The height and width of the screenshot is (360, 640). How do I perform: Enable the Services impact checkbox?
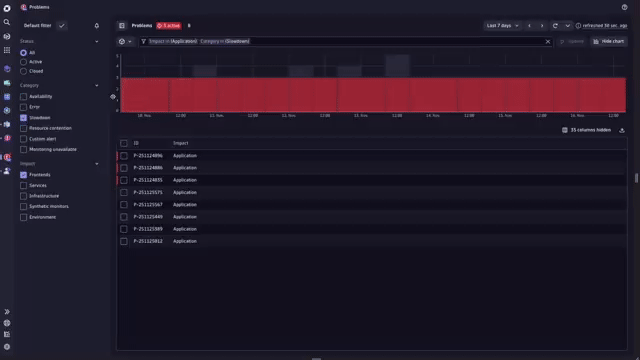23,186
